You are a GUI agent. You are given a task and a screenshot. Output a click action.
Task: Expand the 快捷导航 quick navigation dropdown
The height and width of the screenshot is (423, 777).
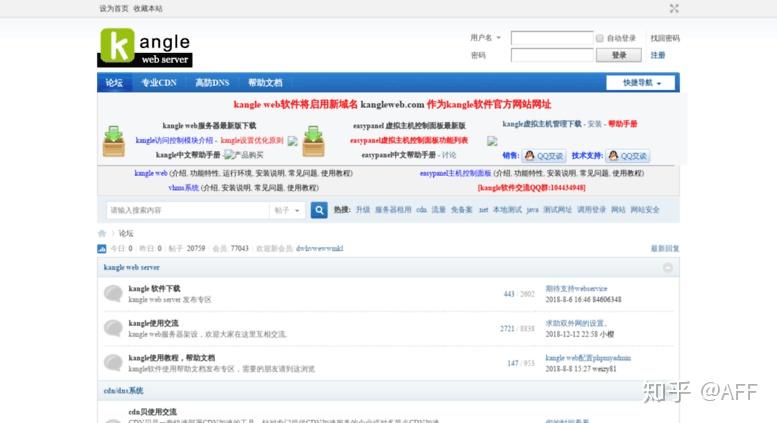[x=640, y=83]
